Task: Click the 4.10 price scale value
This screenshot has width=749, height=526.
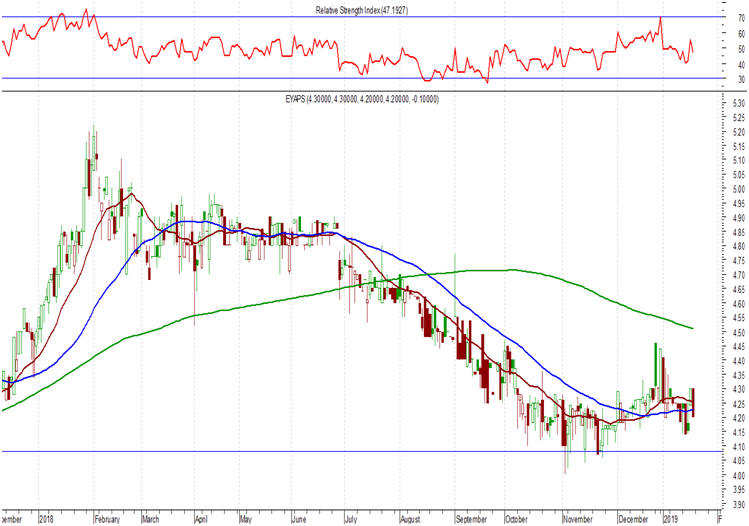Action: coord(738,447)
